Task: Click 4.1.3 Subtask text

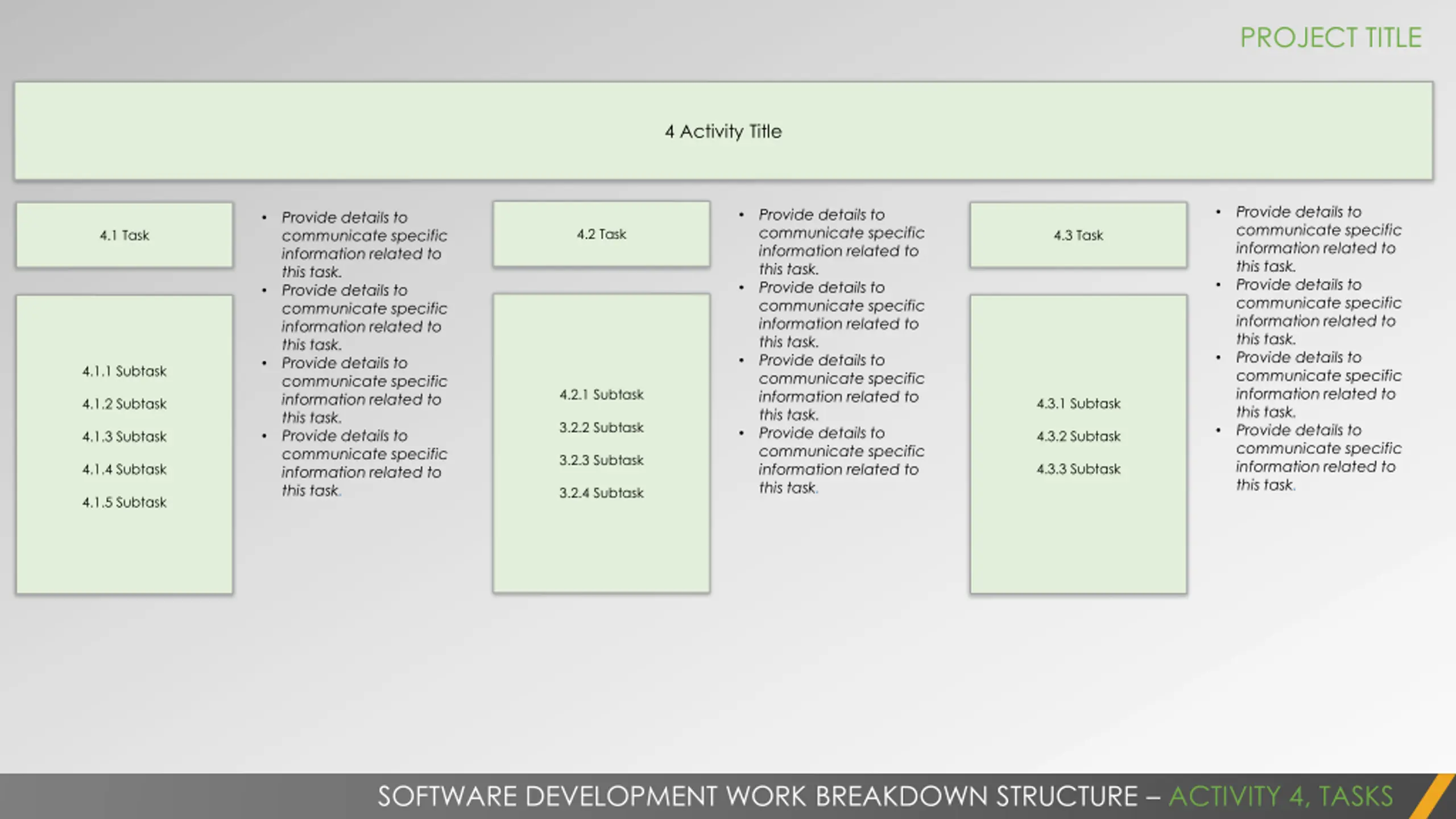Action: click(125, 437)
